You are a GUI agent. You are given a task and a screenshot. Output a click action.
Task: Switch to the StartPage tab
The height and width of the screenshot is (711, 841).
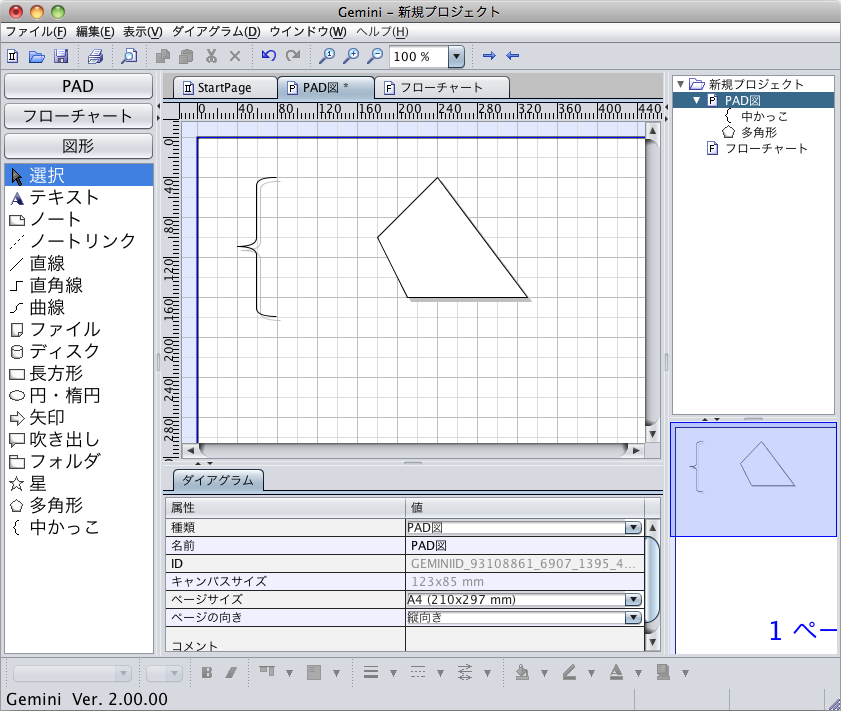(x=224, y=87)
